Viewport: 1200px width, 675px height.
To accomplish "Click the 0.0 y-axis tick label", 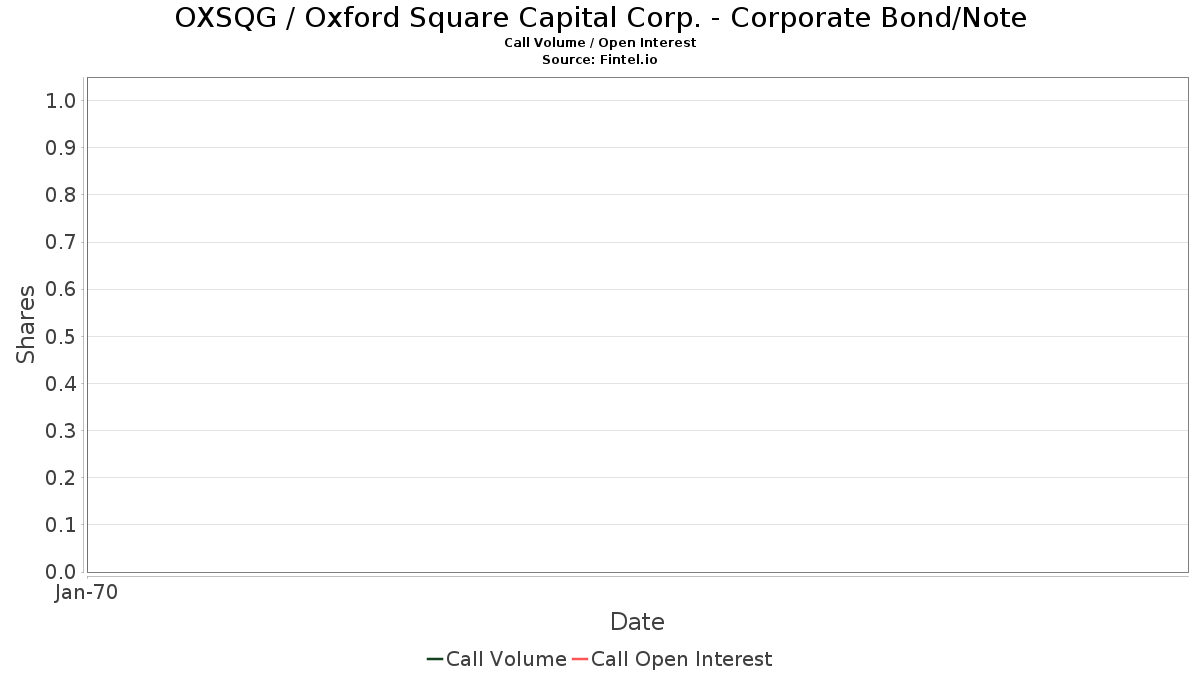I will pyautogui.click(x=61, y=572).
